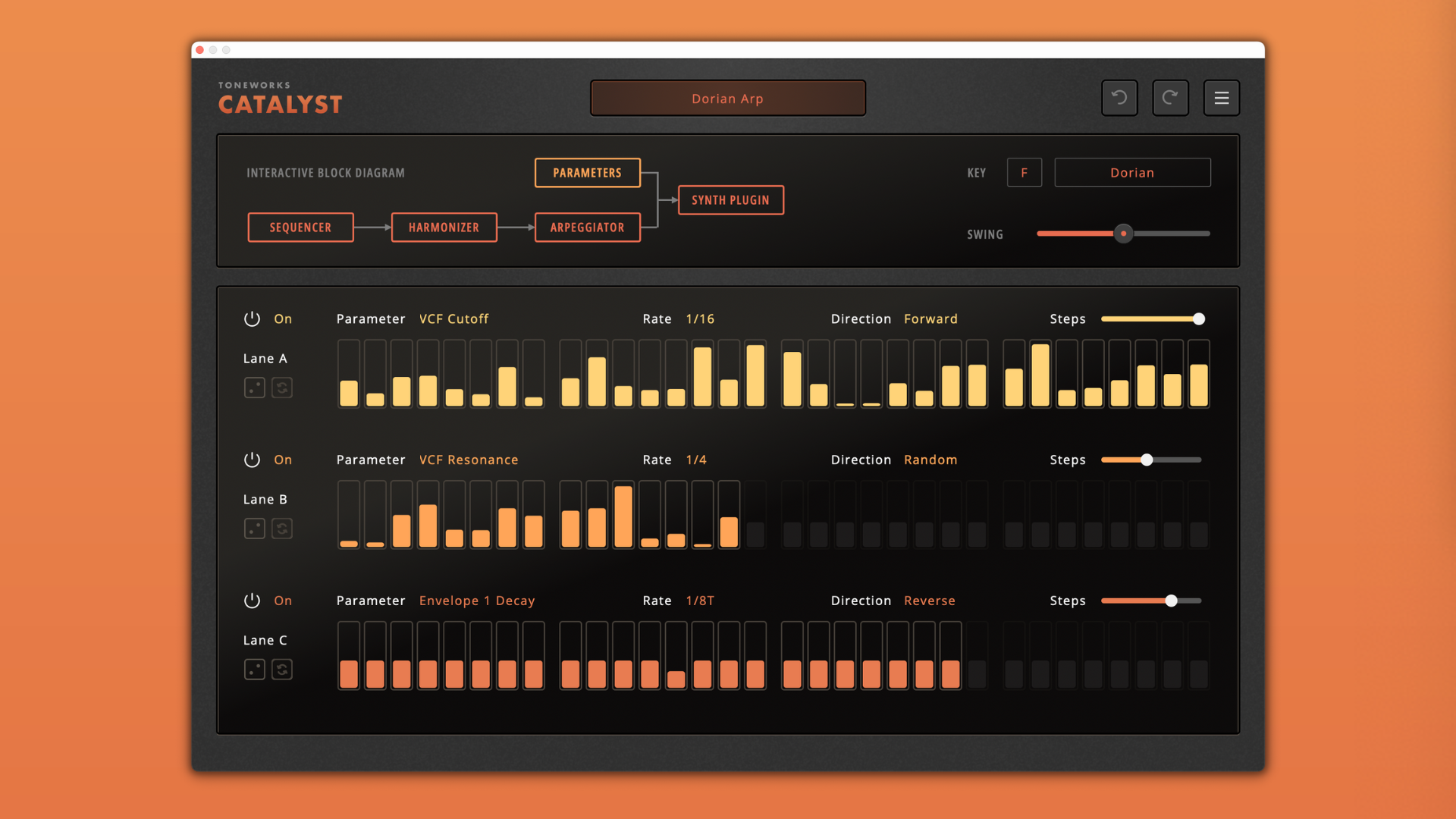Open the Dorian scale selector

click(1132, 172)
